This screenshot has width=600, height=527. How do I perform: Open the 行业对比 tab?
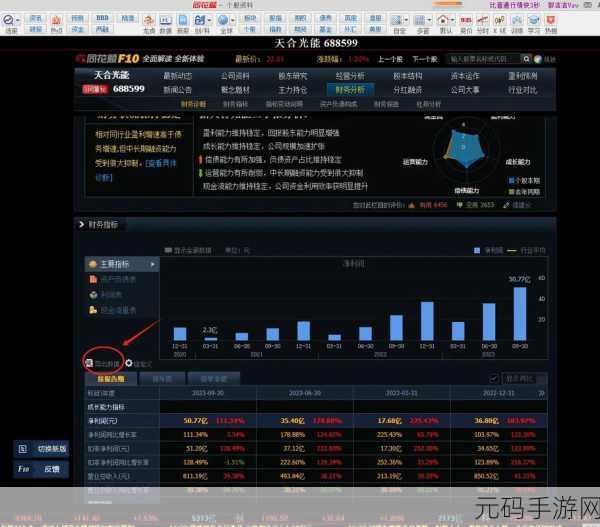[x=523, y=90]
